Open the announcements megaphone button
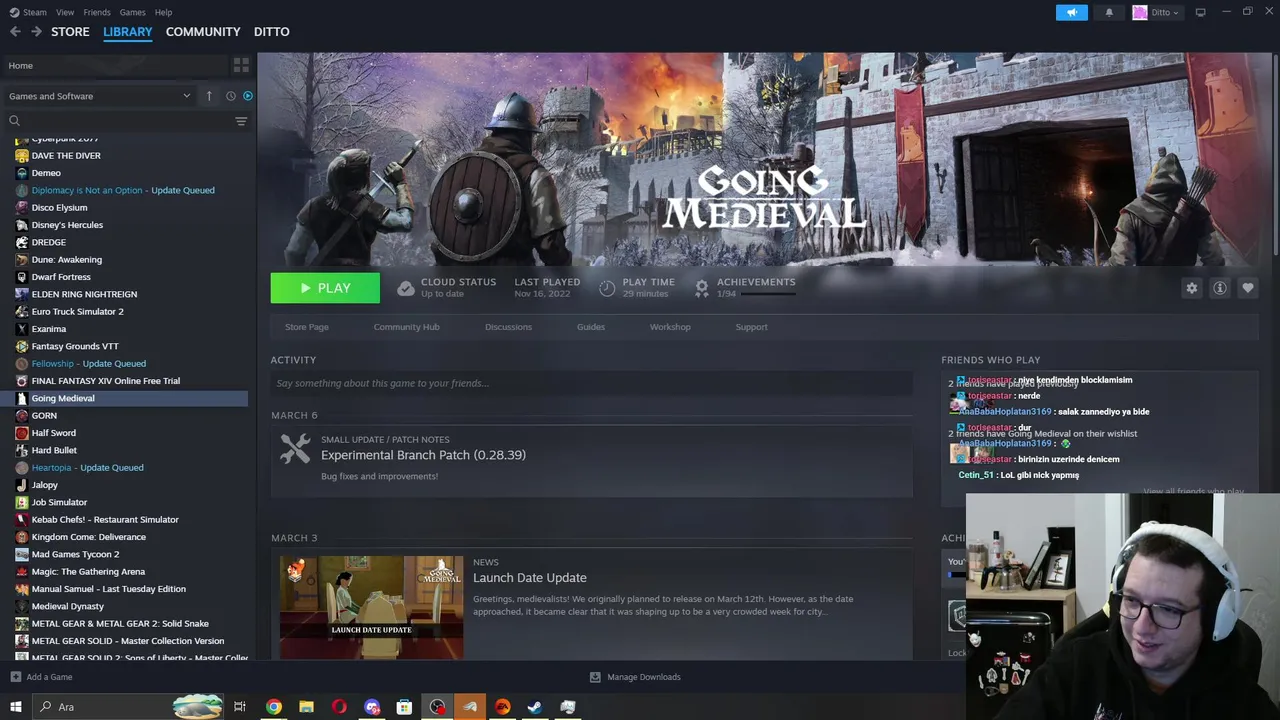The height and width of the screenshot is (720, 1280). pyautogui.click(x=1071, y=12)
